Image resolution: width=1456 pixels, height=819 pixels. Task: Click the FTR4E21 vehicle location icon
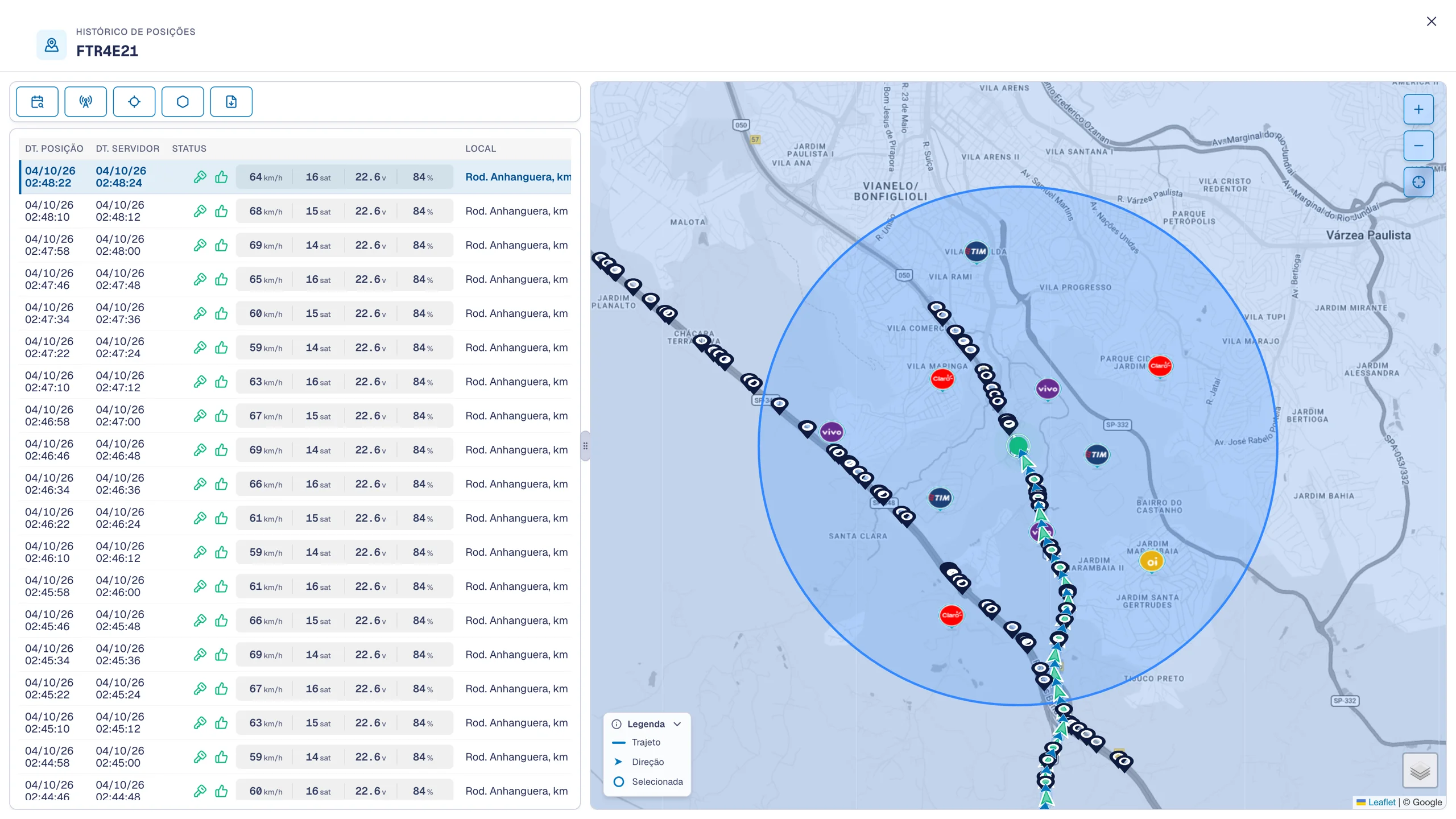51,45
